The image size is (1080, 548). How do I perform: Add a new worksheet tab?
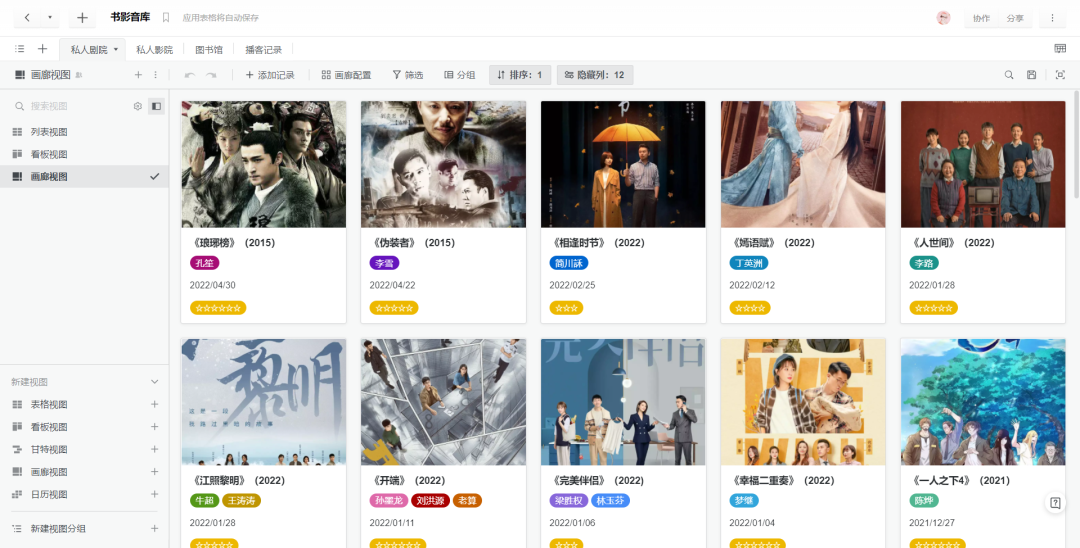[43, 49]
